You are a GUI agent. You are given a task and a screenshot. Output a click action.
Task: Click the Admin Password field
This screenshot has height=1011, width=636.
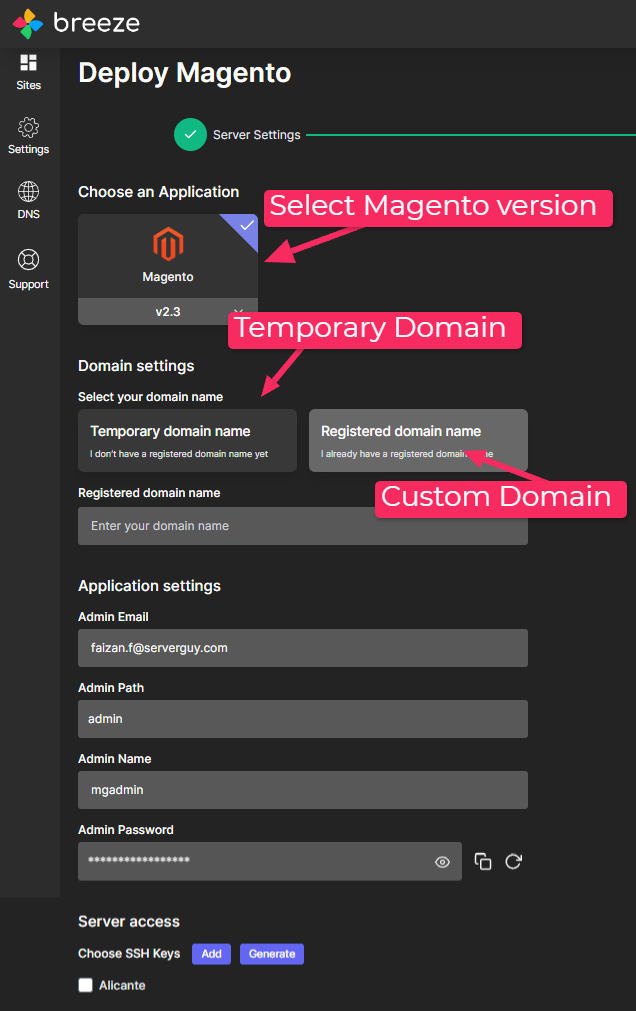tap(270, 861)
